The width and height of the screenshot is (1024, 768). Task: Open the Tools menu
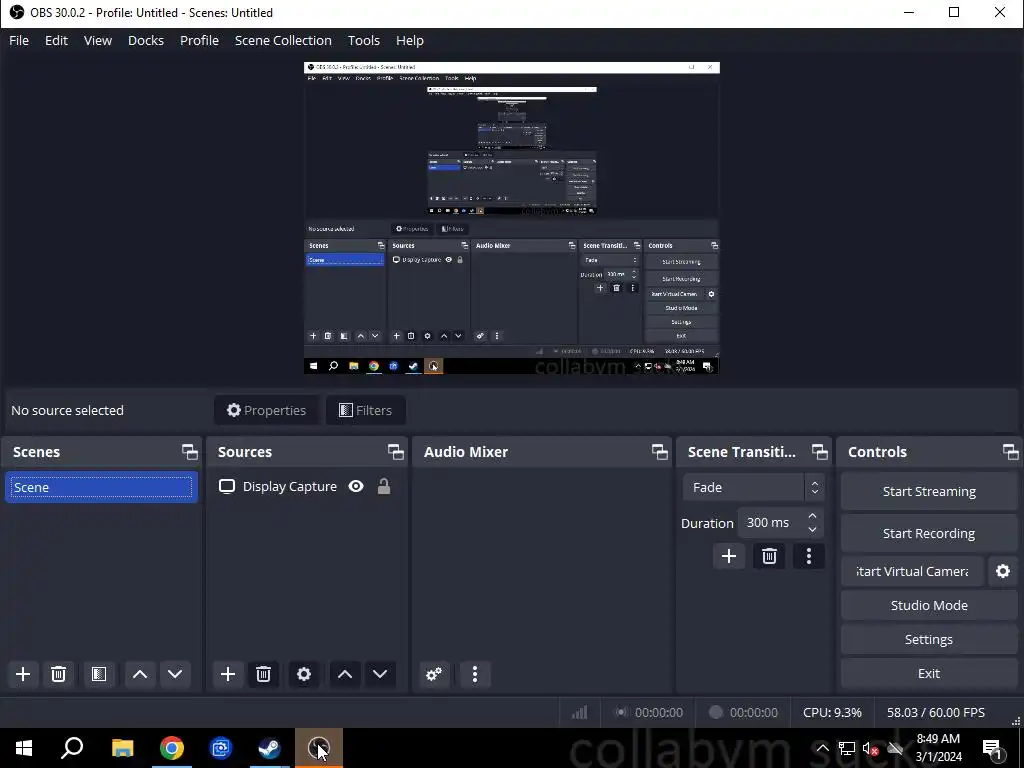coord(364,40)
